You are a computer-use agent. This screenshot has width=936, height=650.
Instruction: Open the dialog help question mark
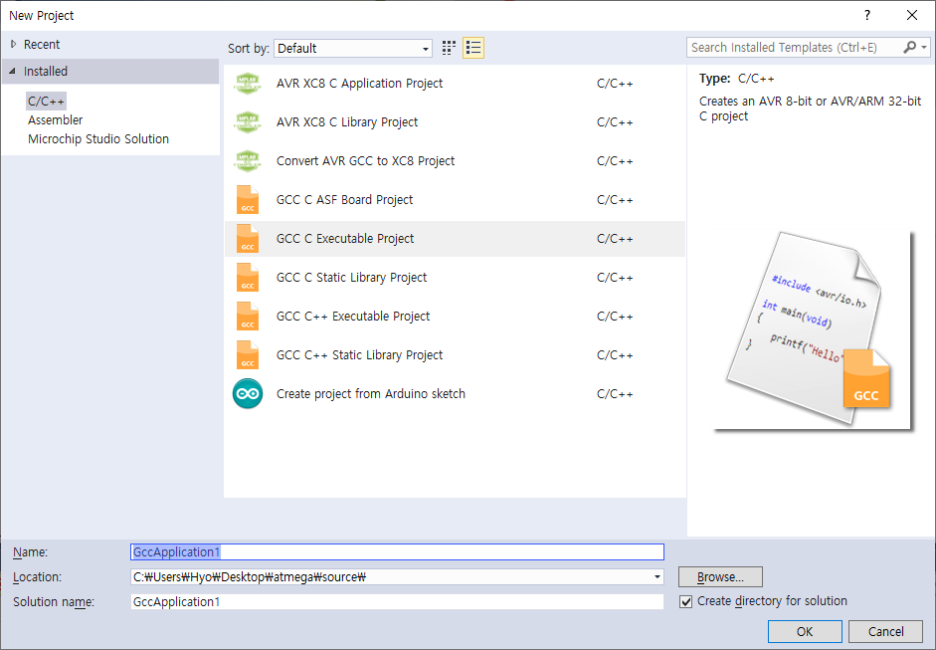pos(867,16)
